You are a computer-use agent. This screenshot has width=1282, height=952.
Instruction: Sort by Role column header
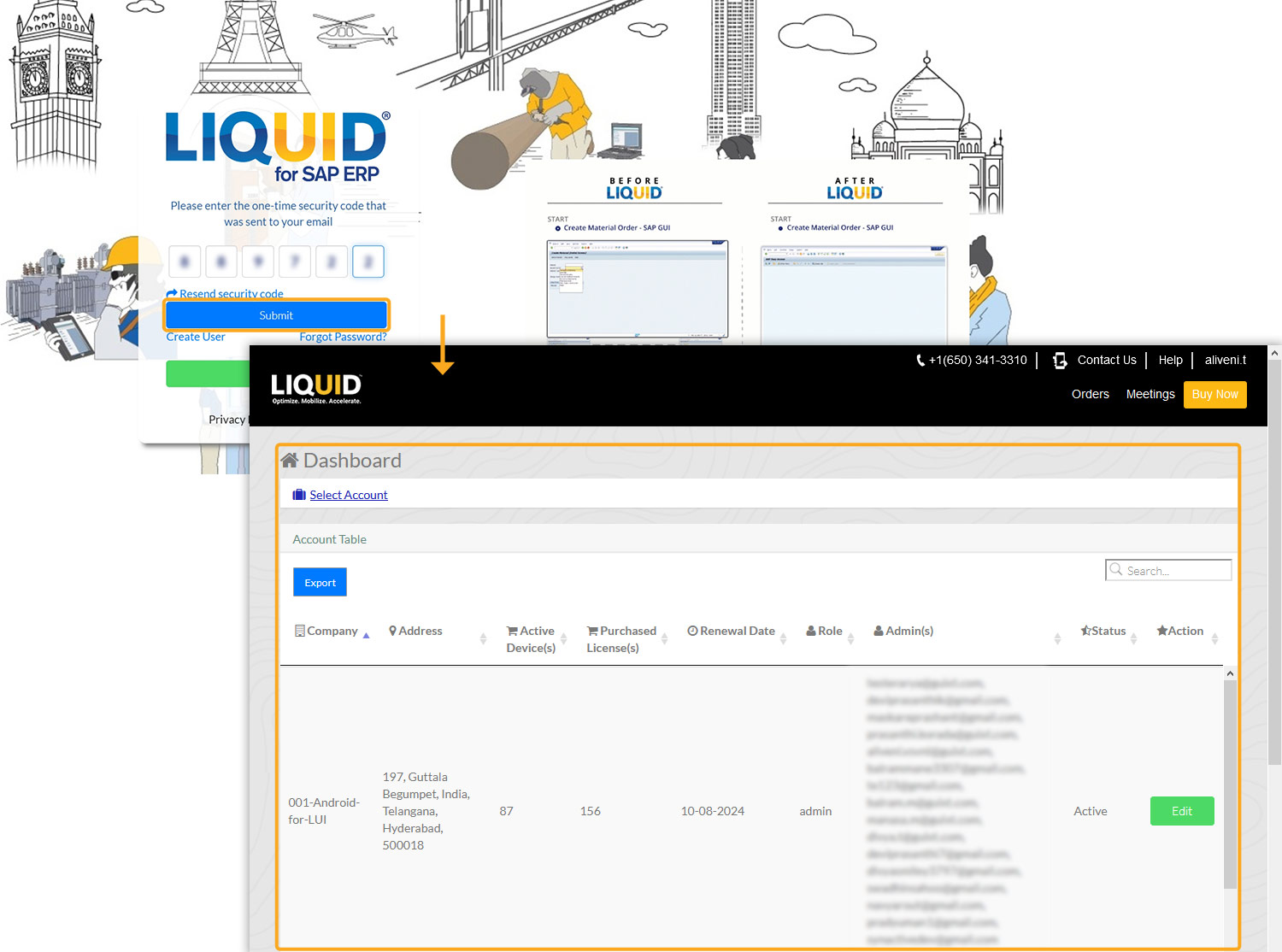pyautogui.click(x=825, y=631)
